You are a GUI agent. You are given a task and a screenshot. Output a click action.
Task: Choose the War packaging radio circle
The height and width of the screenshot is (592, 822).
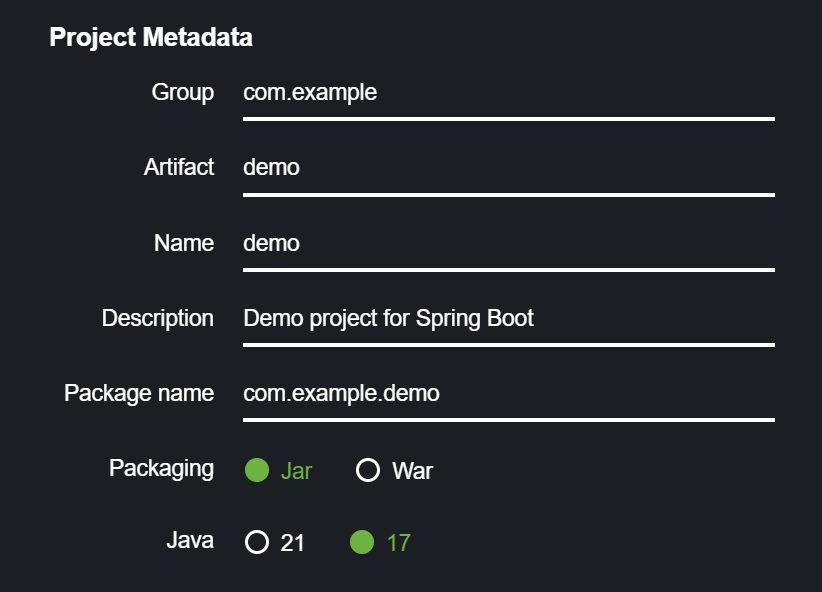coord(368,470)
